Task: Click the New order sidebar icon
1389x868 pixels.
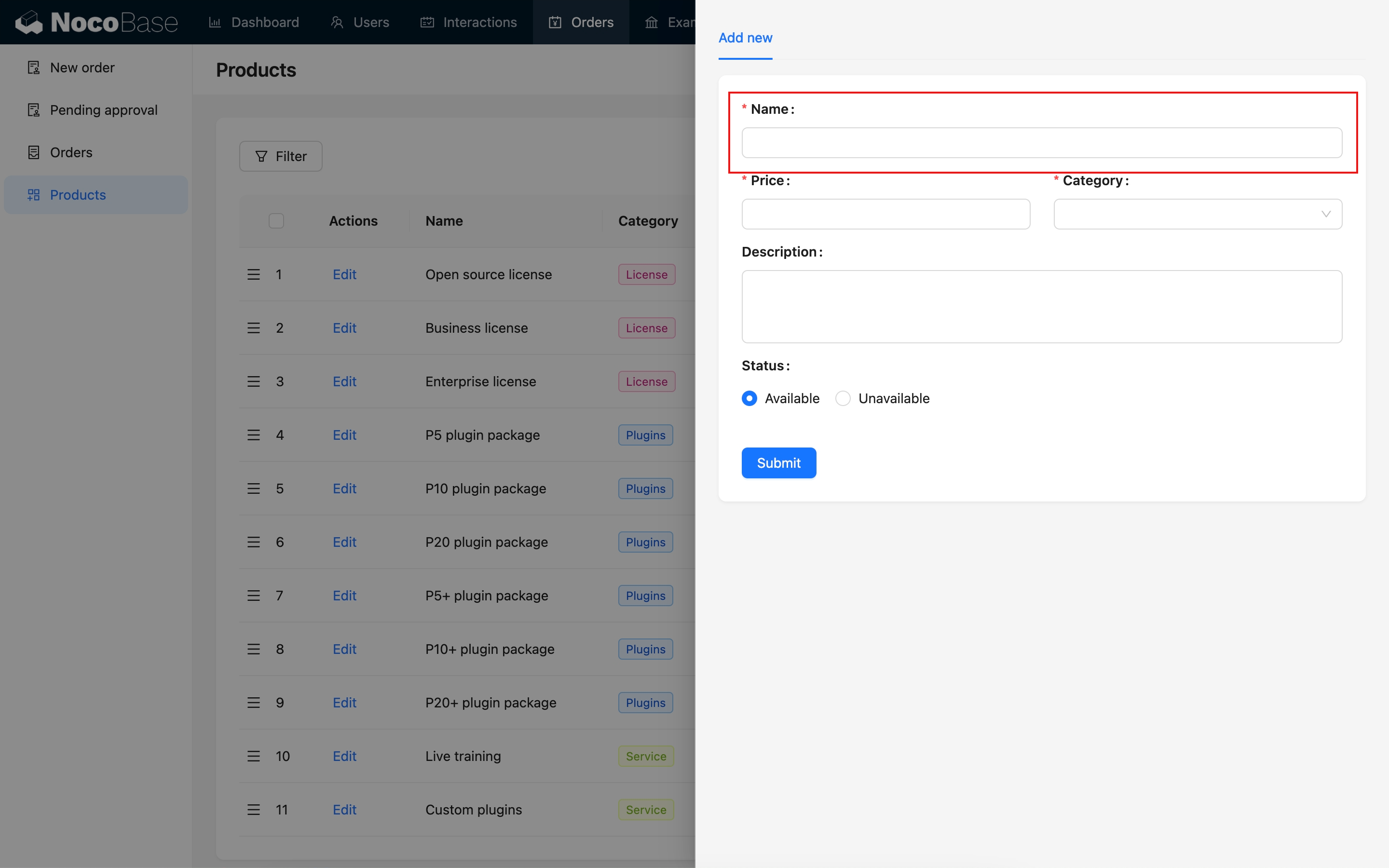Action: pyautogui.click(x=34, y=68)
